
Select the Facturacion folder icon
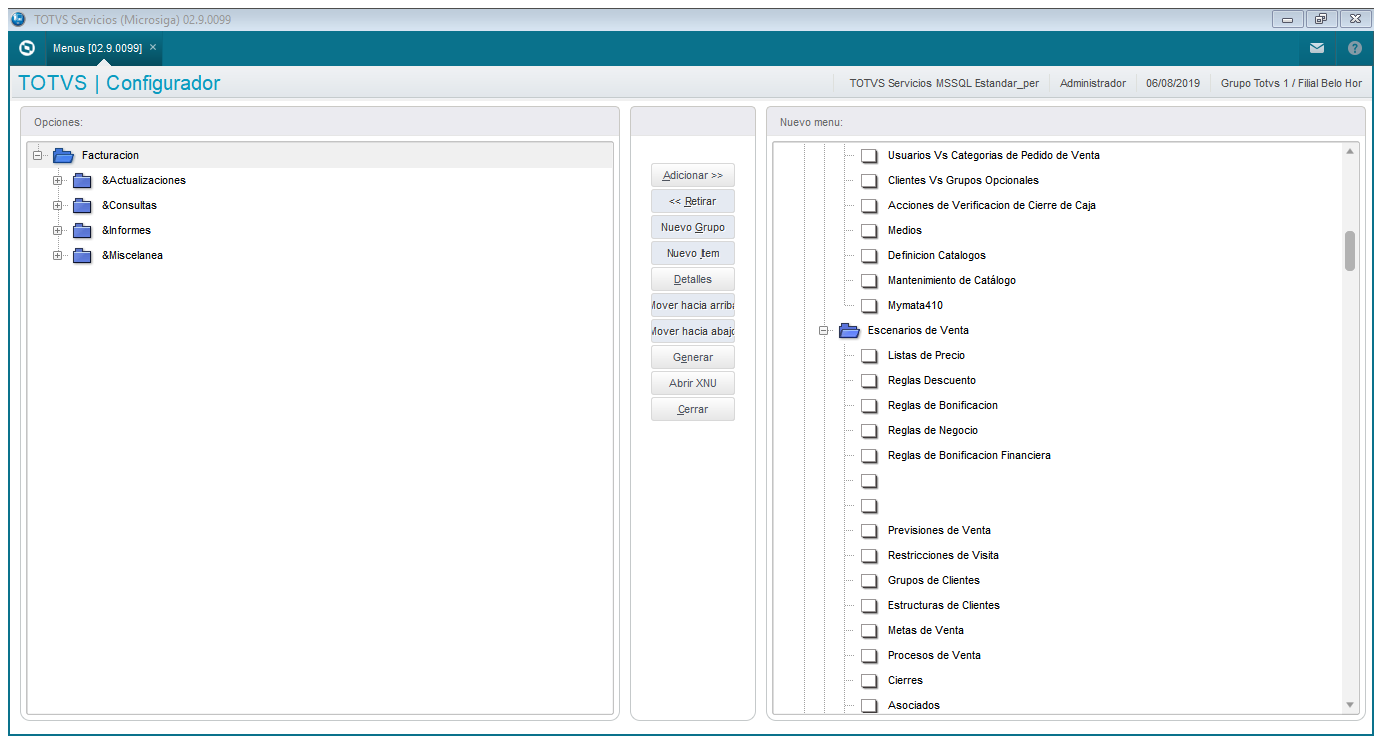click(64, 155)
